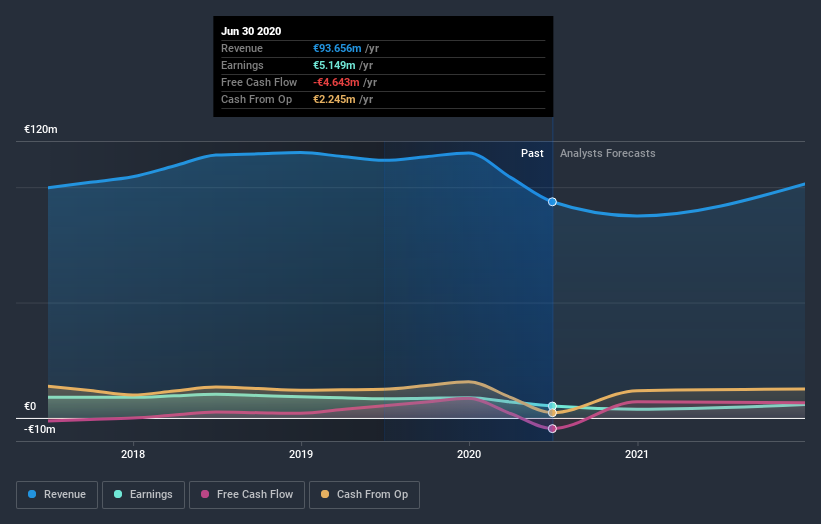
Task: Toggle the Cash From Op legend button
Action: (364, 495)
